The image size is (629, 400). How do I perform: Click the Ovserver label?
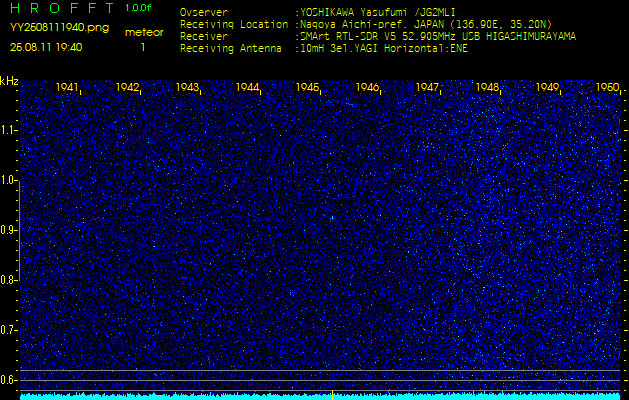(204, 12)
